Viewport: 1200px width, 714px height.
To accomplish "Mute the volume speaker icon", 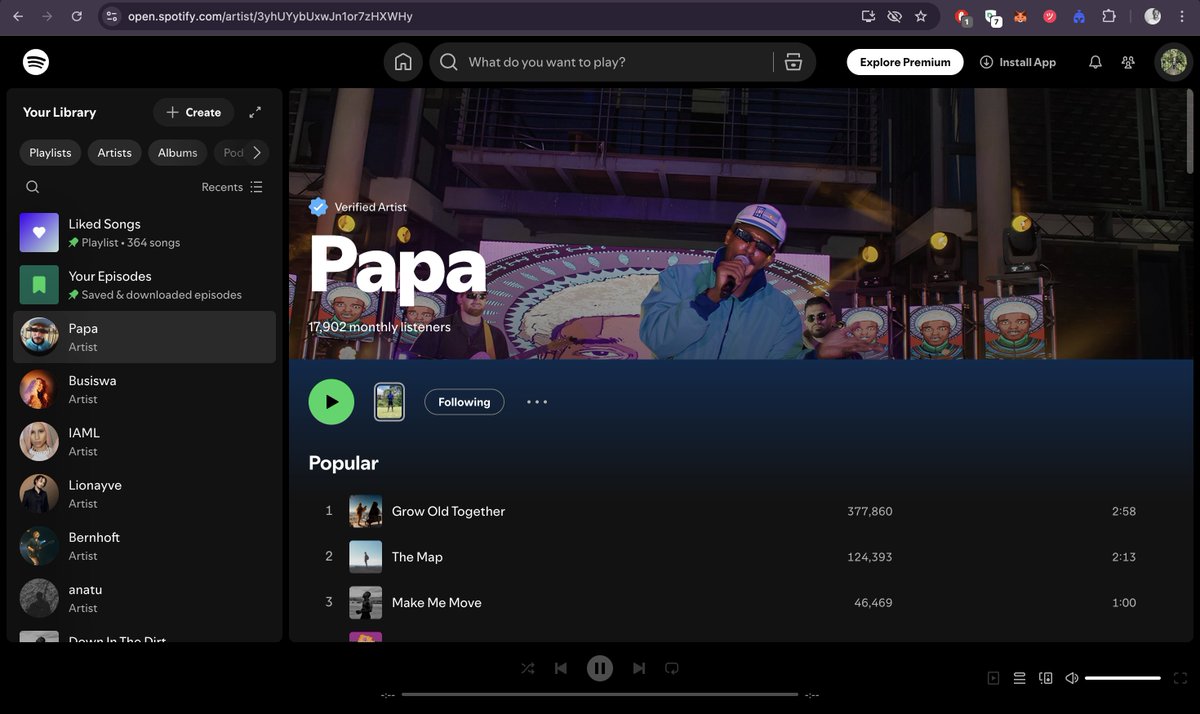I will pyautogui.click(x=1072, y=678).
